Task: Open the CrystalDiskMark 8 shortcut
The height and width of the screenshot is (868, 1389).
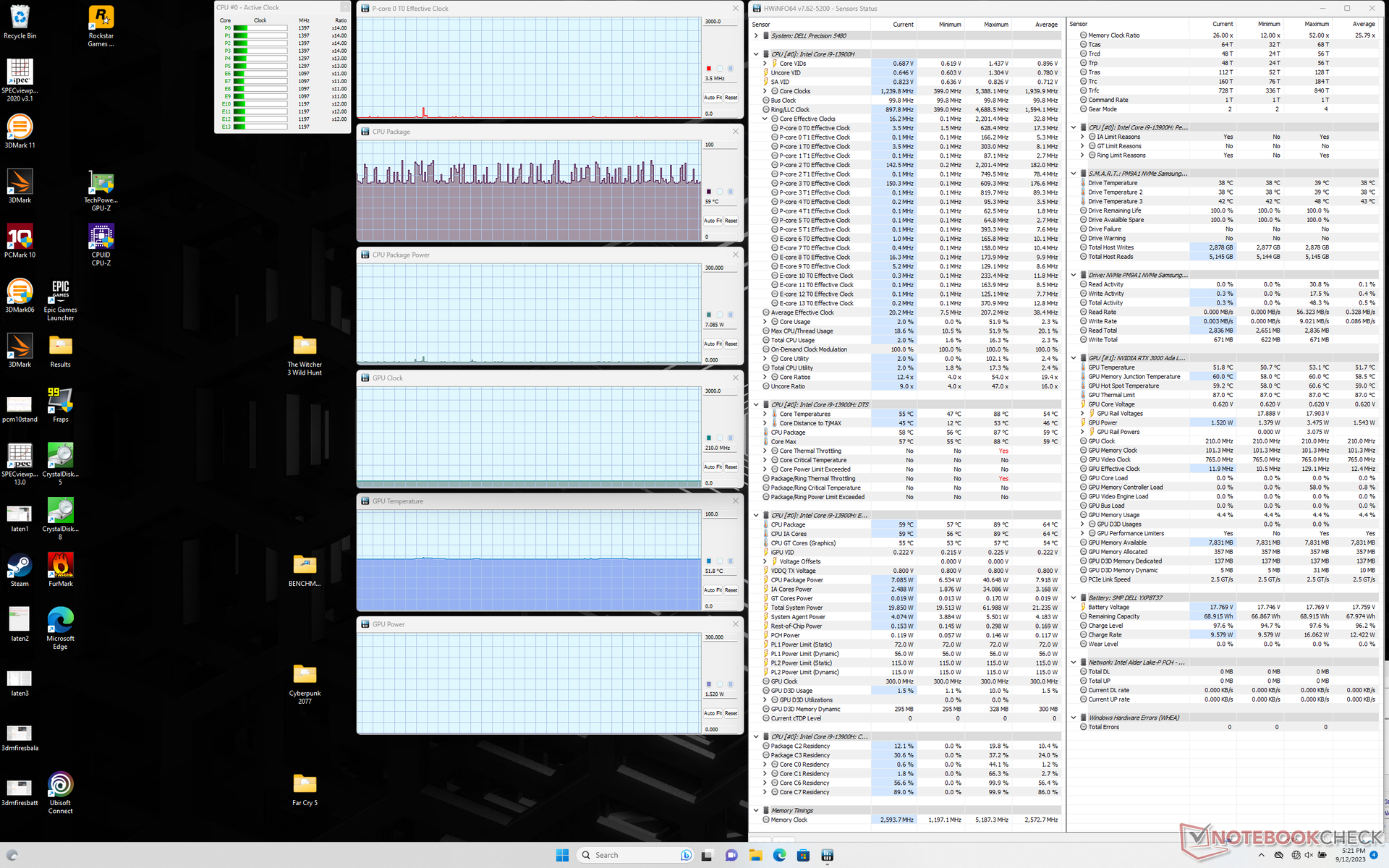Action: click(61, 519)
